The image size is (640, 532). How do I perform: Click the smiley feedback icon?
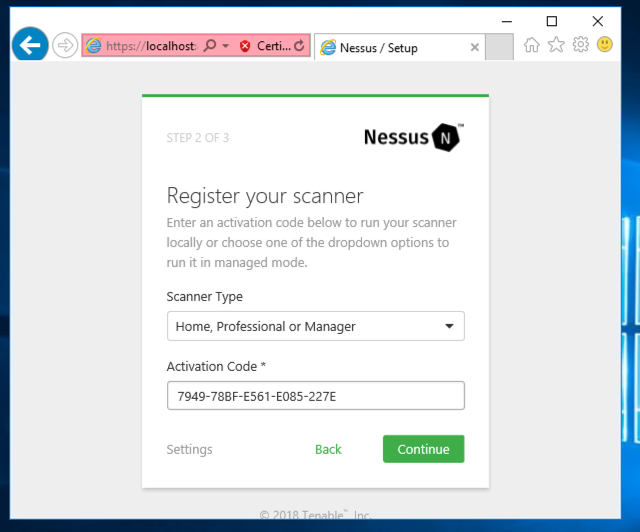tap(604, 44)
